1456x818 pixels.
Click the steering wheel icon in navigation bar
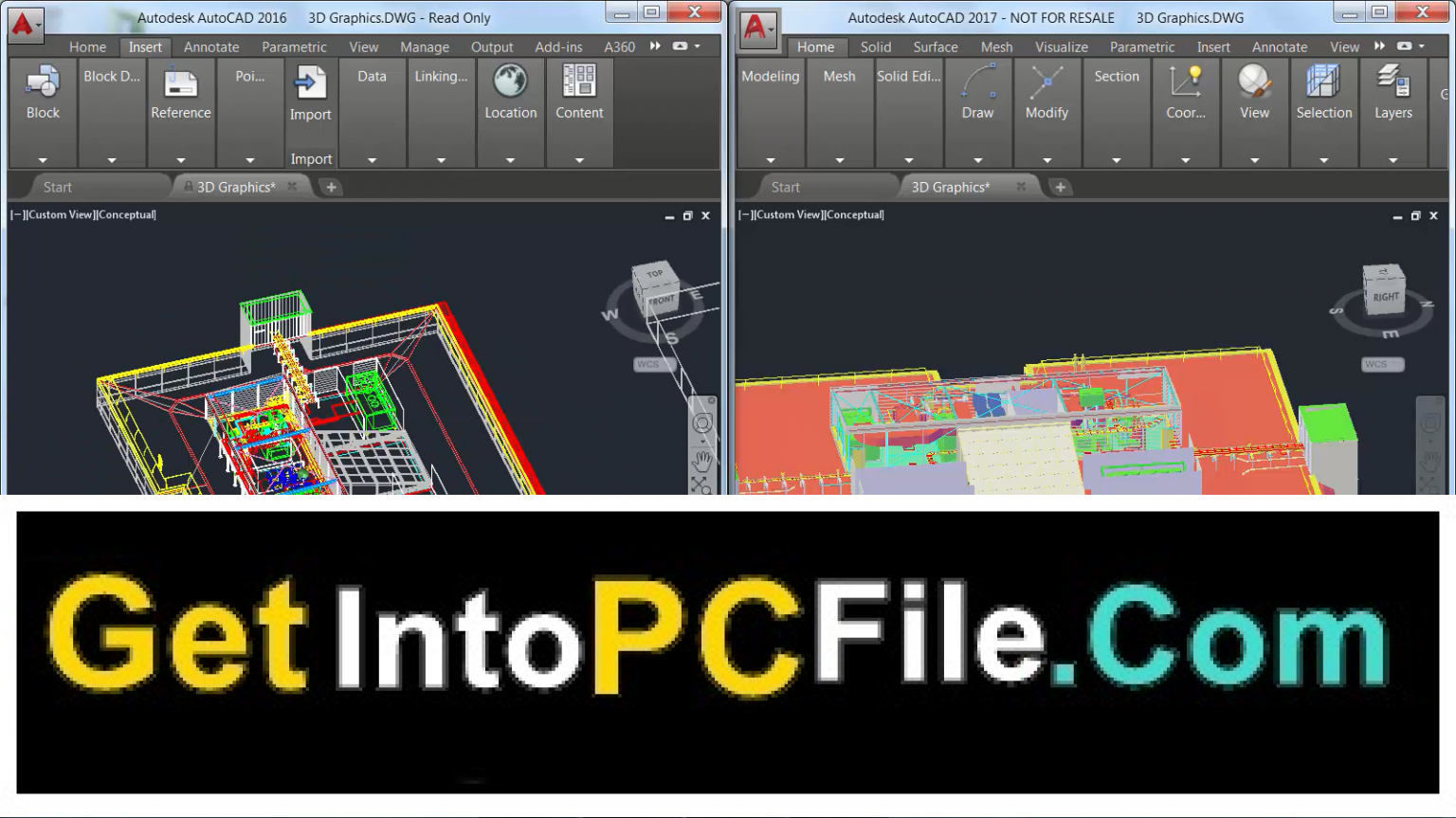tap(701, 423)
